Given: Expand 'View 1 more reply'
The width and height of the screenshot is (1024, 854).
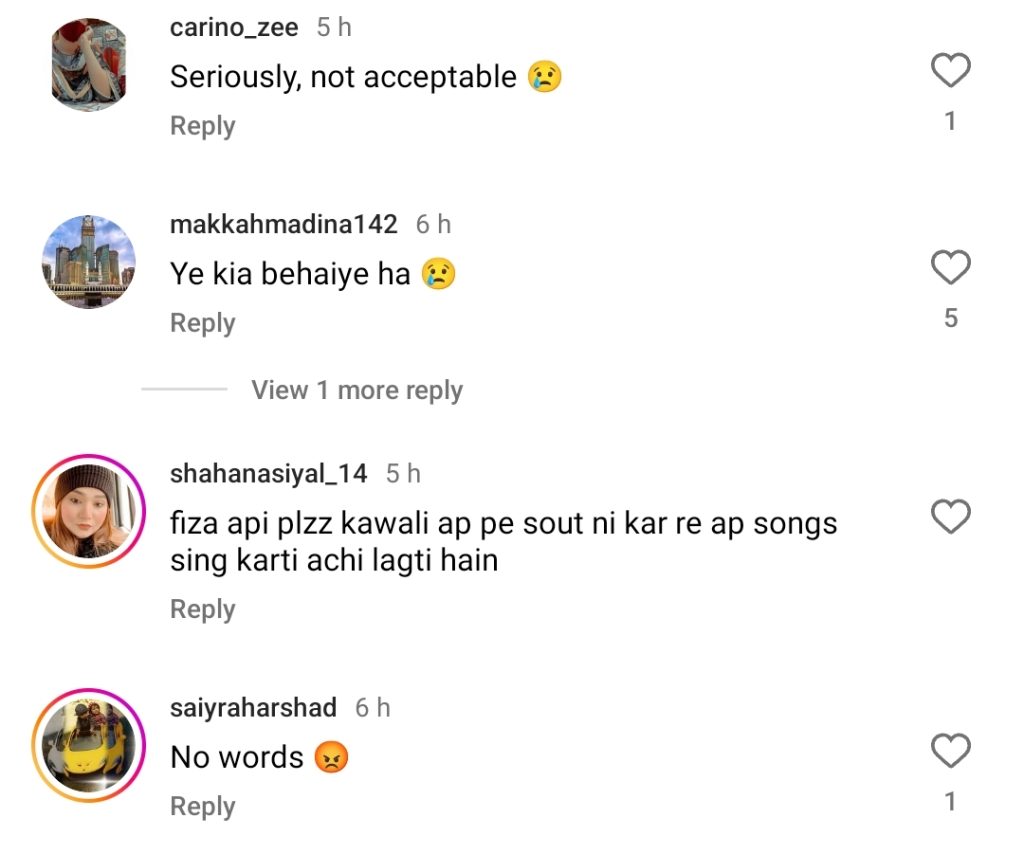Looking at the screenshot, I should click(x=356, y=390).
